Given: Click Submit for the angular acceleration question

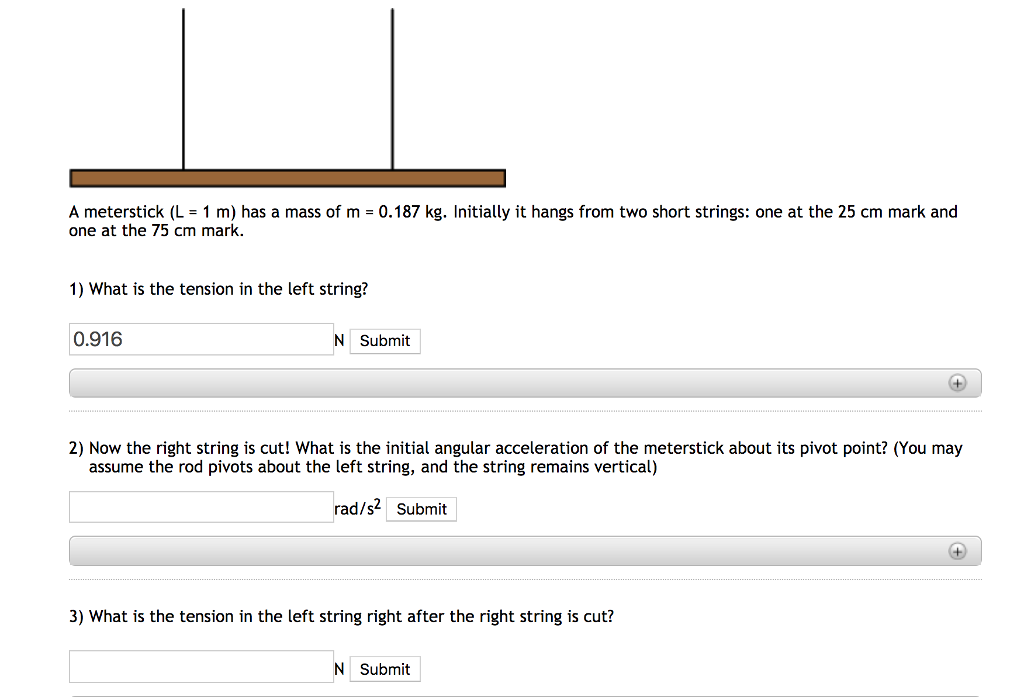Looking at the screenshot, I should [x=421, y=509].
